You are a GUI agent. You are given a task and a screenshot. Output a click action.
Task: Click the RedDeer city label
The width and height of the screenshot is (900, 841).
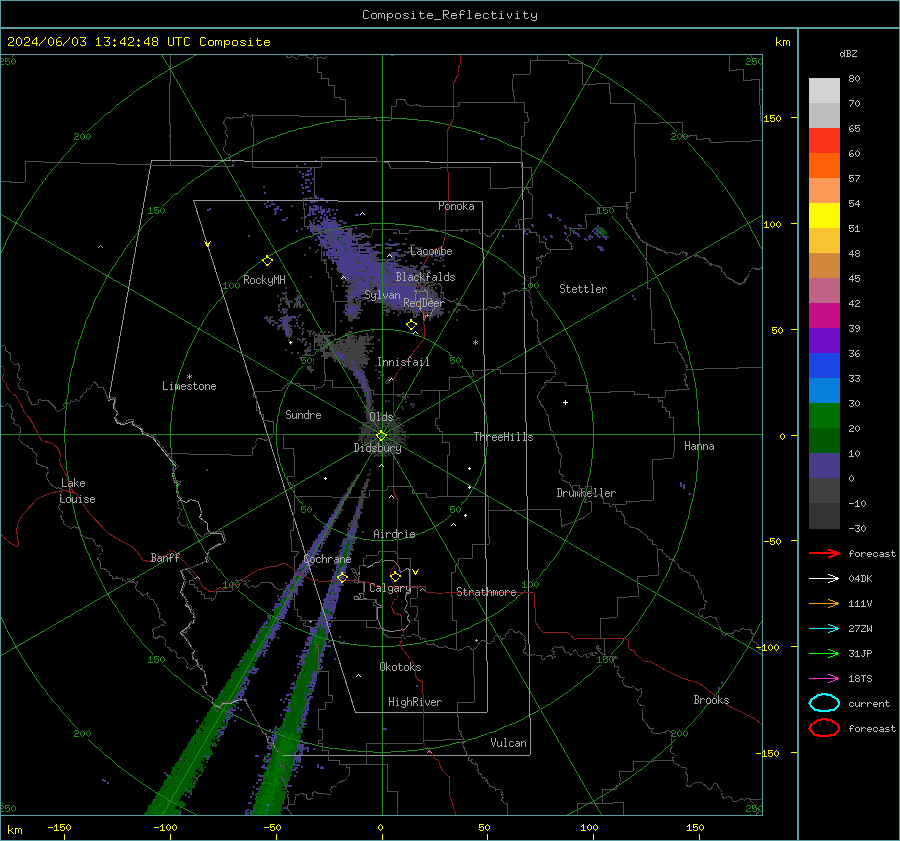424,303
